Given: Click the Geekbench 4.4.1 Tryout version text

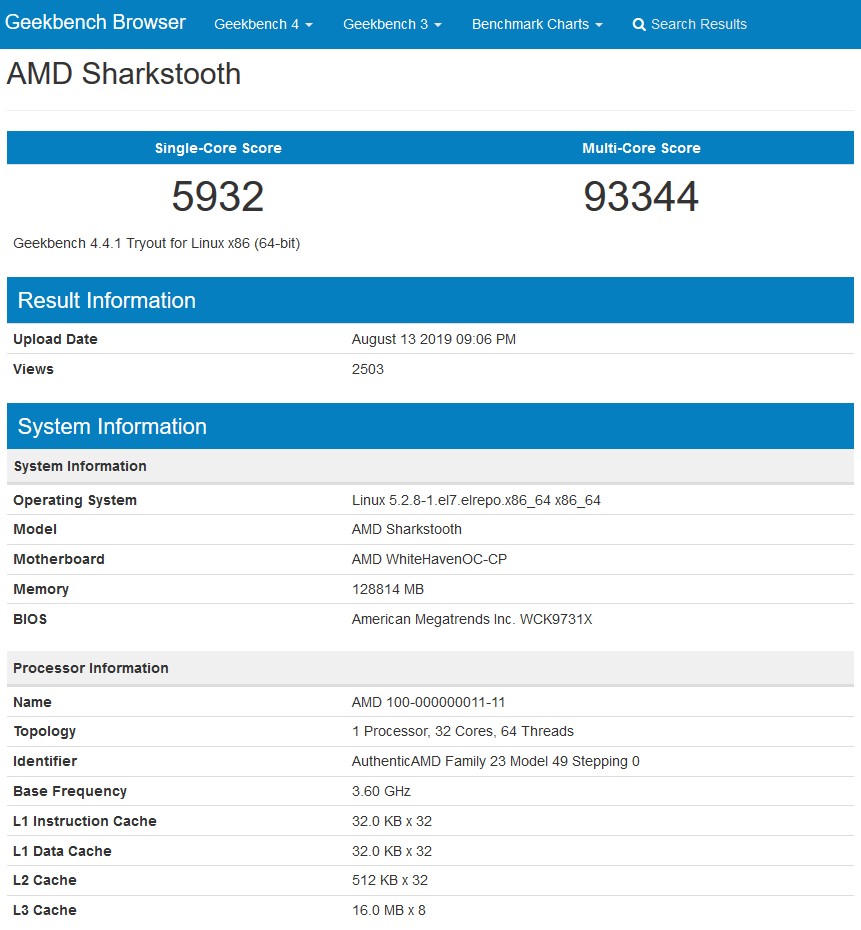Looking at the screenshot, I should pos(157,243).
